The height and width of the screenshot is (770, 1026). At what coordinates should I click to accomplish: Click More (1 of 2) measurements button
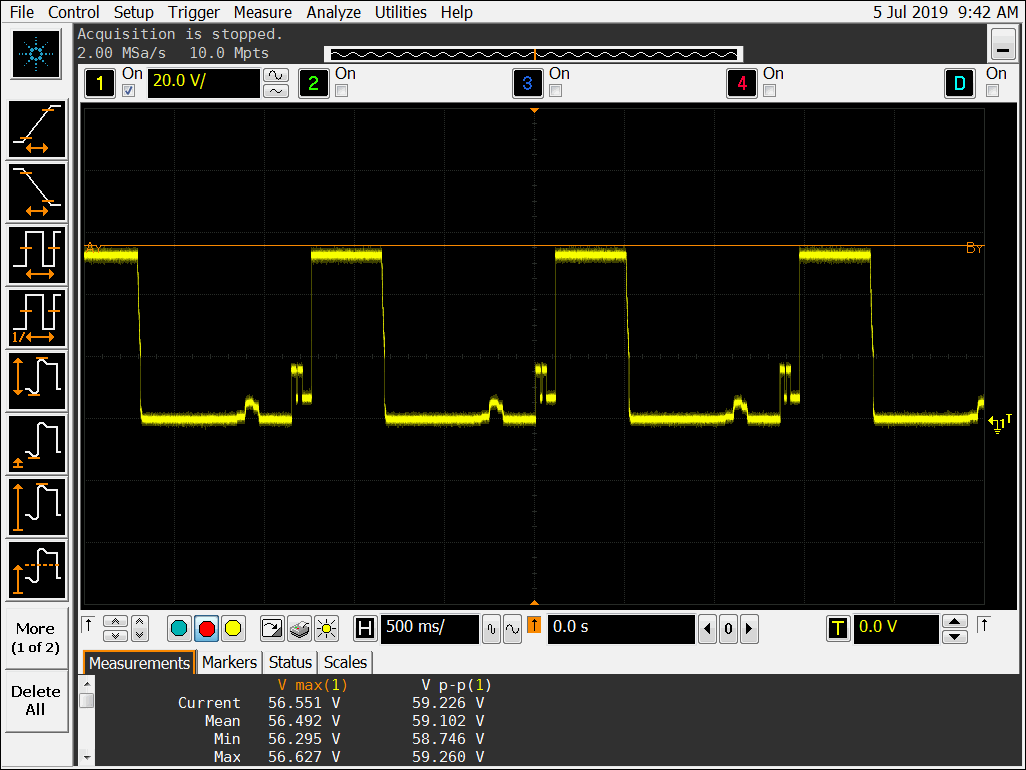(36, 638)
